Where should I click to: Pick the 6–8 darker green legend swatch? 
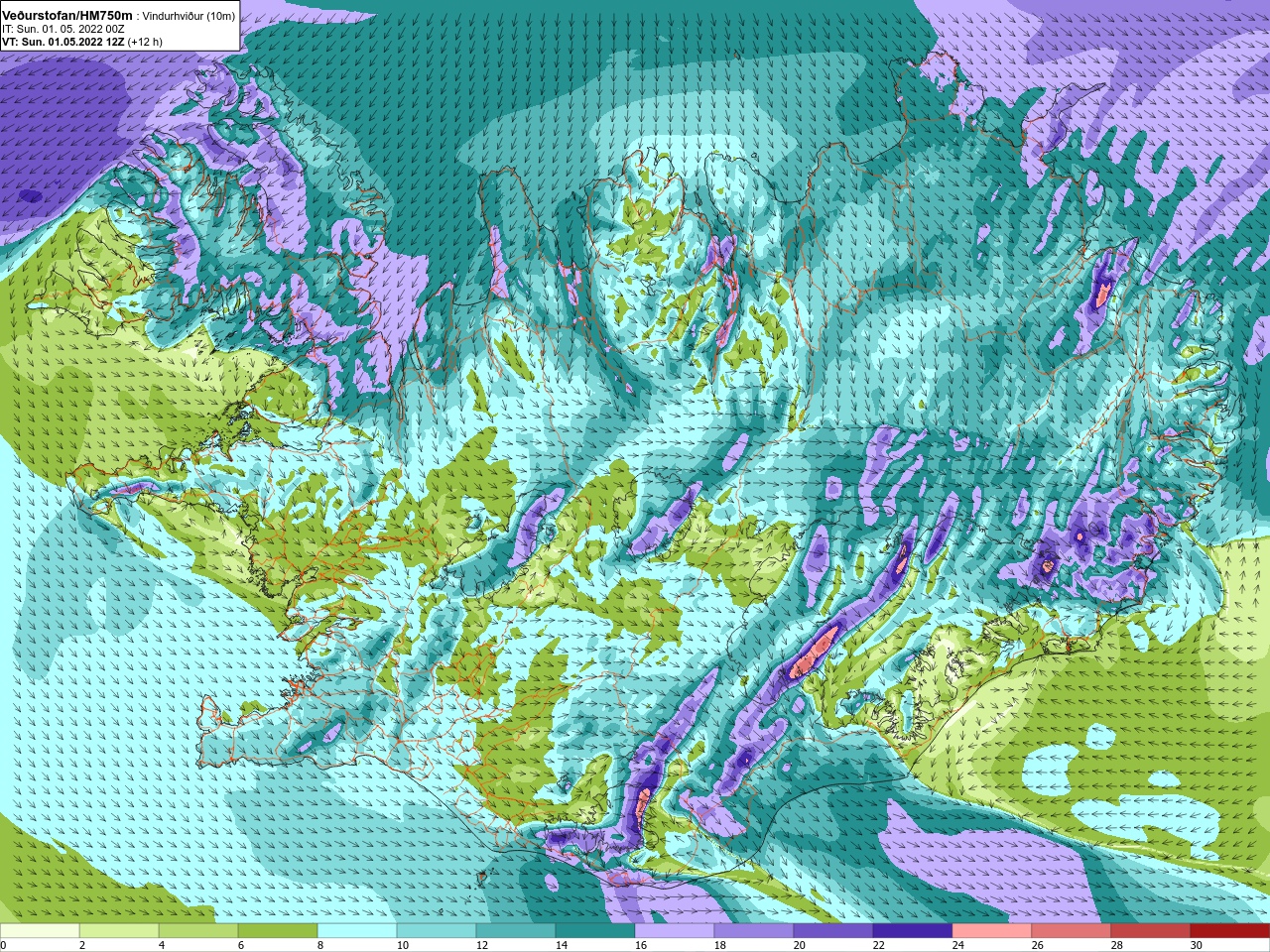click(x=278, y=931)
